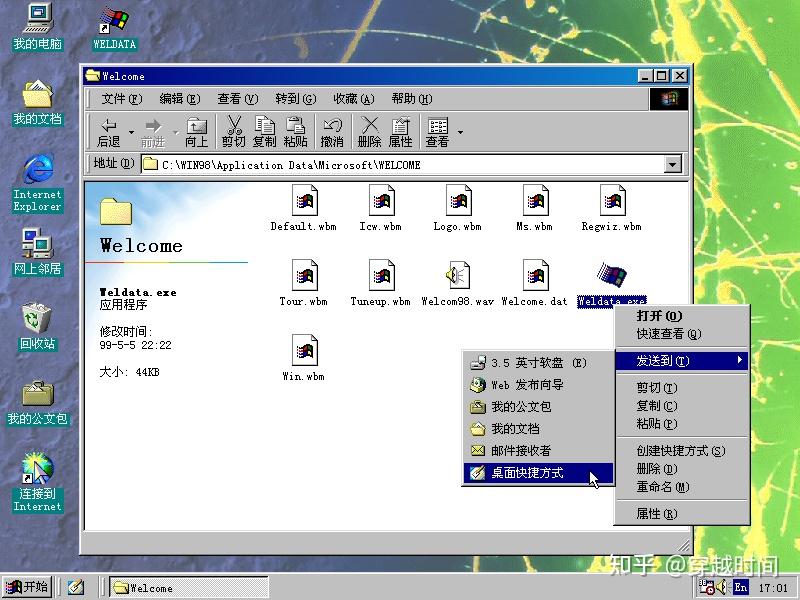Select the 我的电脑 desktop icon
Image resolution: width=800 pixels, height=600 pixels.
pyautogui.click(x=38, y=27)
